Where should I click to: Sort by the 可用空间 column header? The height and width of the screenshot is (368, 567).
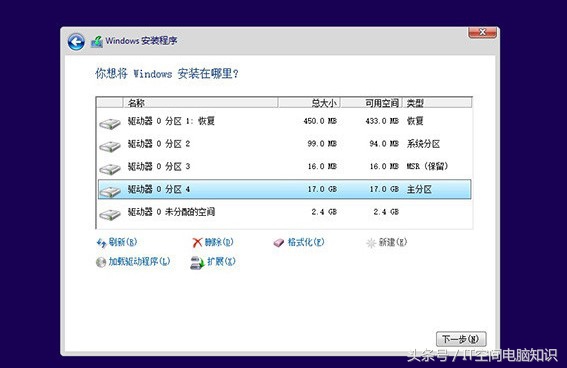371,103
